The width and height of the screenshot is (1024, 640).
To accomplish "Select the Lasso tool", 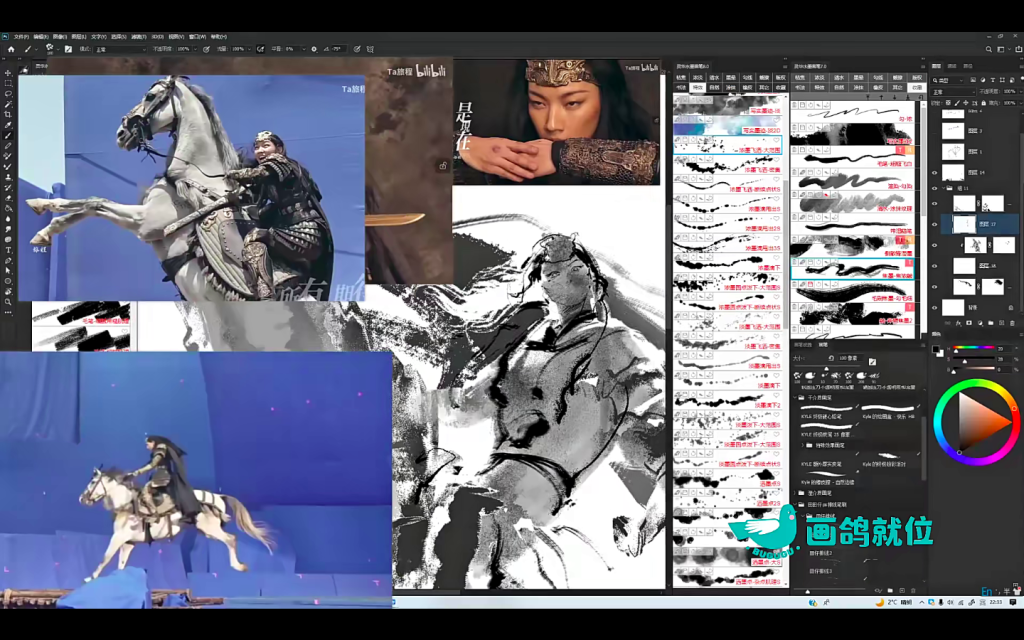I will [8, 94].
